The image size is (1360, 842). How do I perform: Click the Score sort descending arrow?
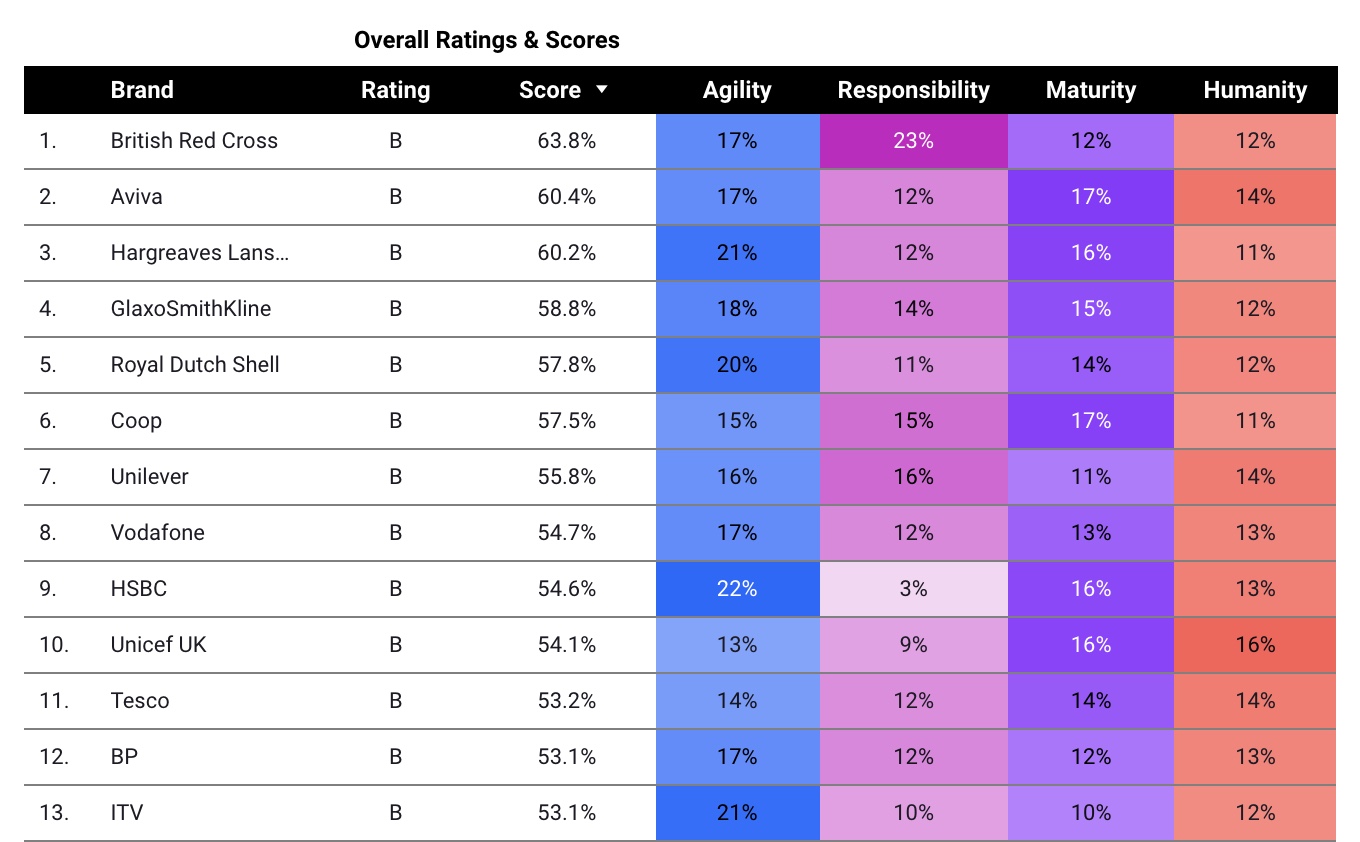pyautogui.click(x=601, y=90)
